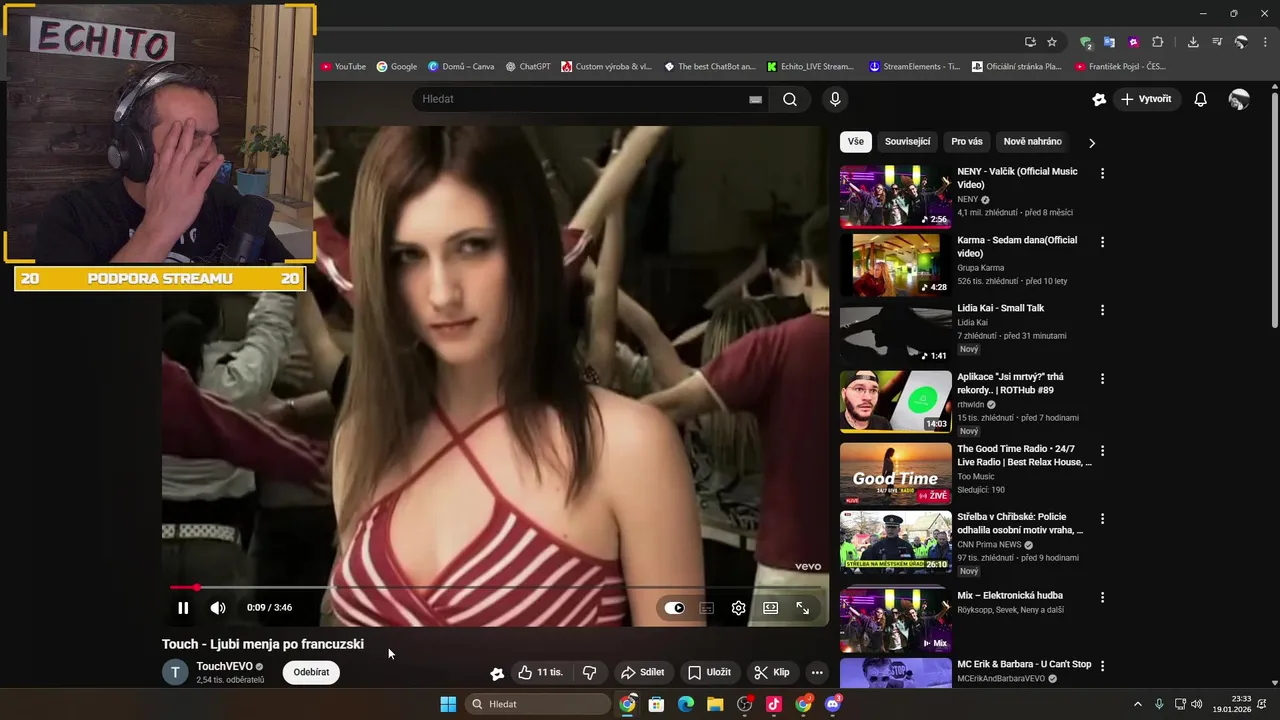Bookmark this page with star icon

click(x=1052, y=42)
